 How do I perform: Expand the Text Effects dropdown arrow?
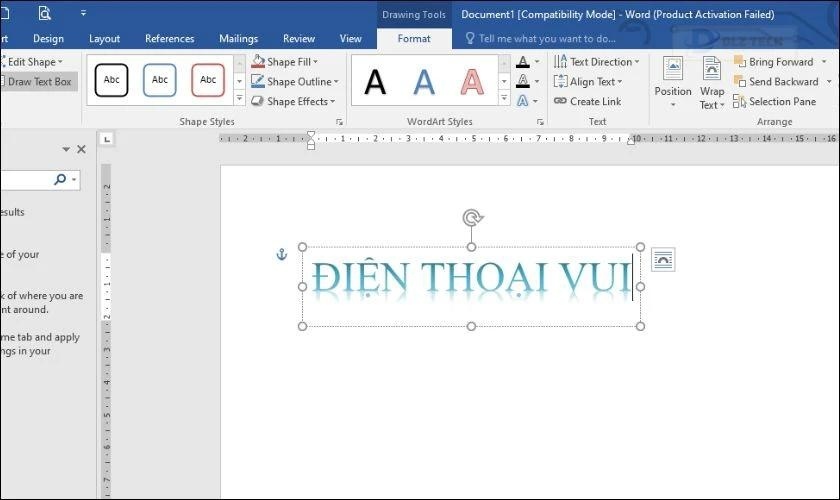pos(536,101)
